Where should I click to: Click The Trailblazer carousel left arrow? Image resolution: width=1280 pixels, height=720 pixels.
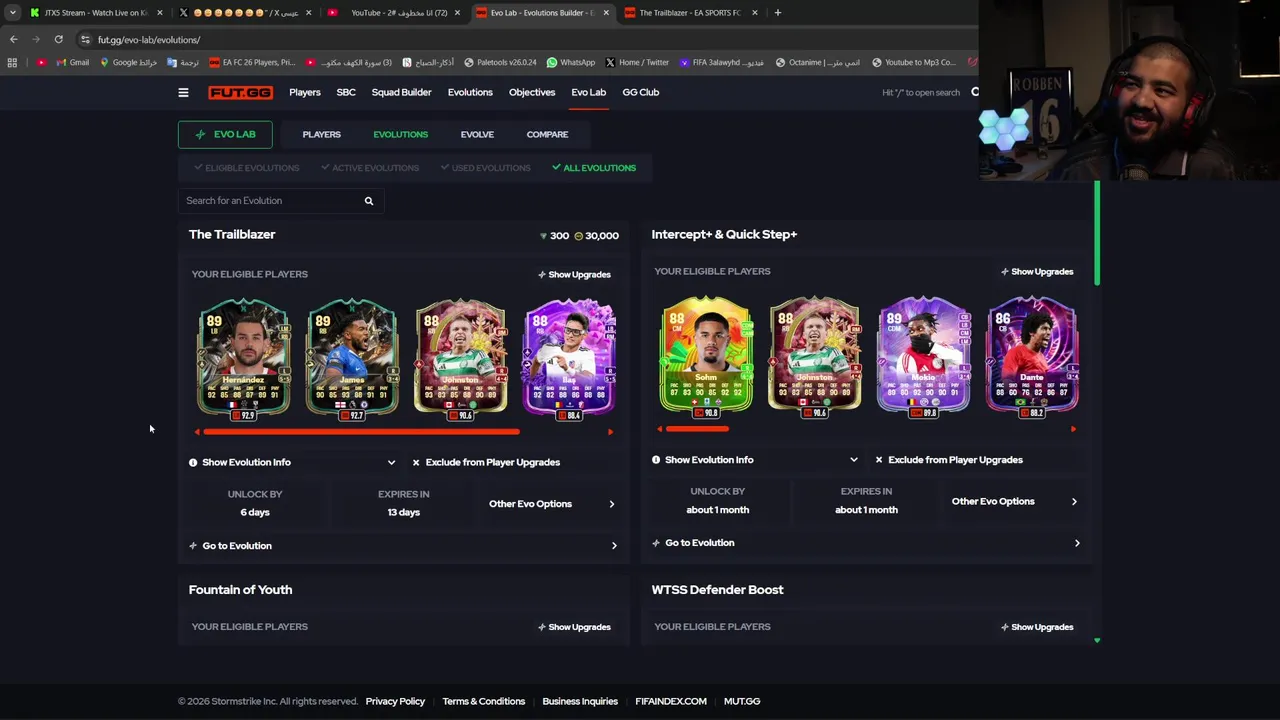coord(197,432)
